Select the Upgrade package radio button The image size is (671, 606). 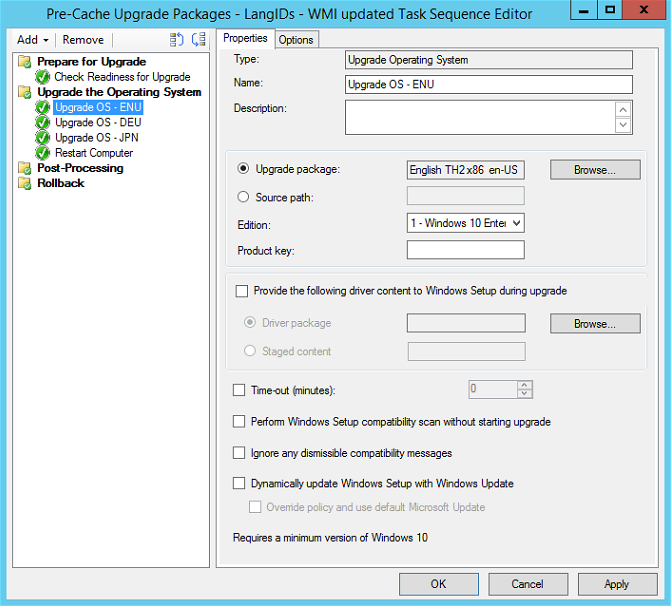tap(243, 169)
